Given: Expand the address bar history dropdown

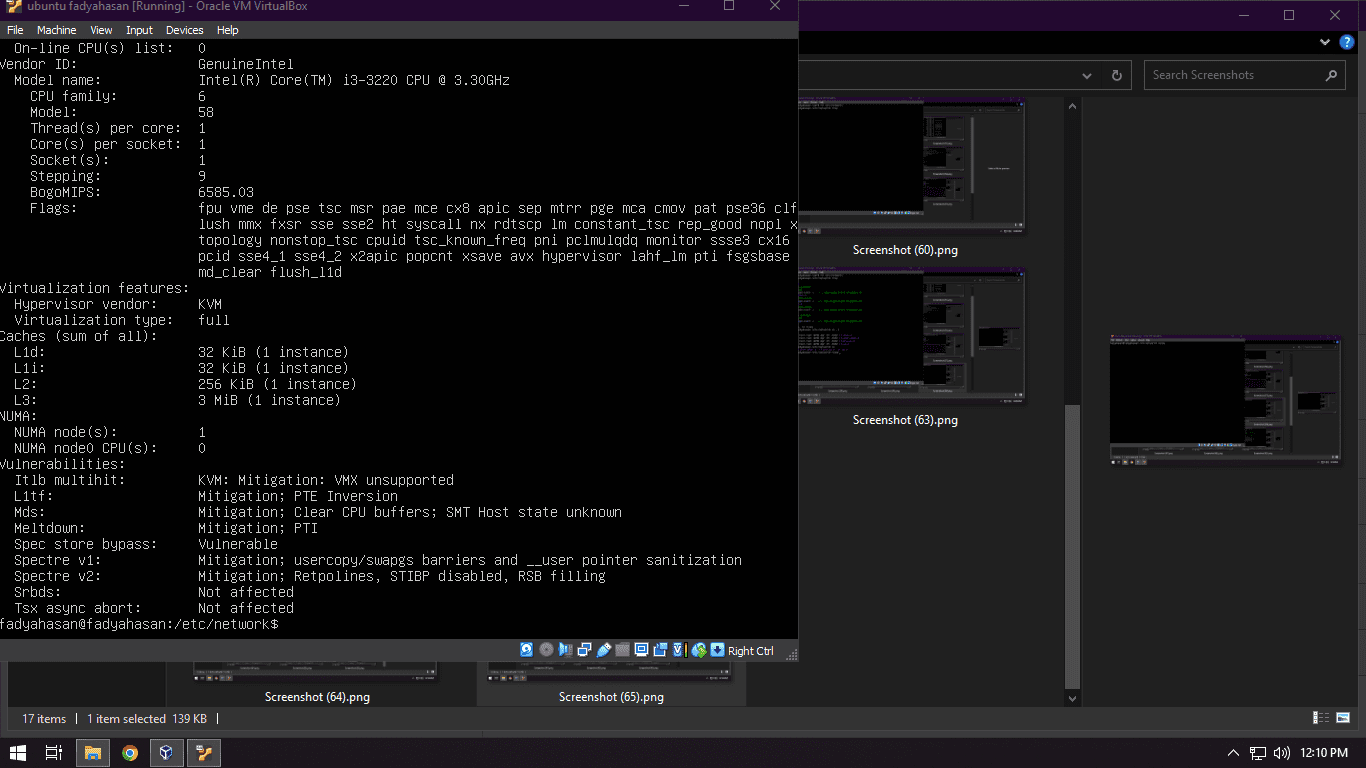Looking at the screenshot, I should point(1087,75).
